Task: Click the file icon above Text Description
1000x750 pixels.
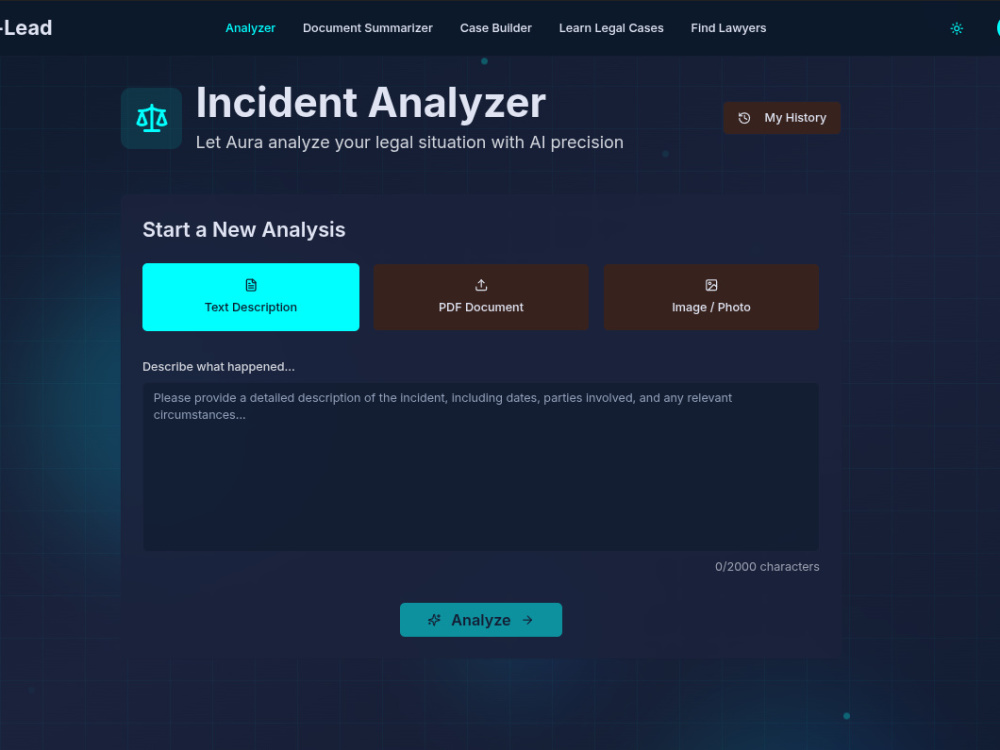Action: [x=251, y=285]
